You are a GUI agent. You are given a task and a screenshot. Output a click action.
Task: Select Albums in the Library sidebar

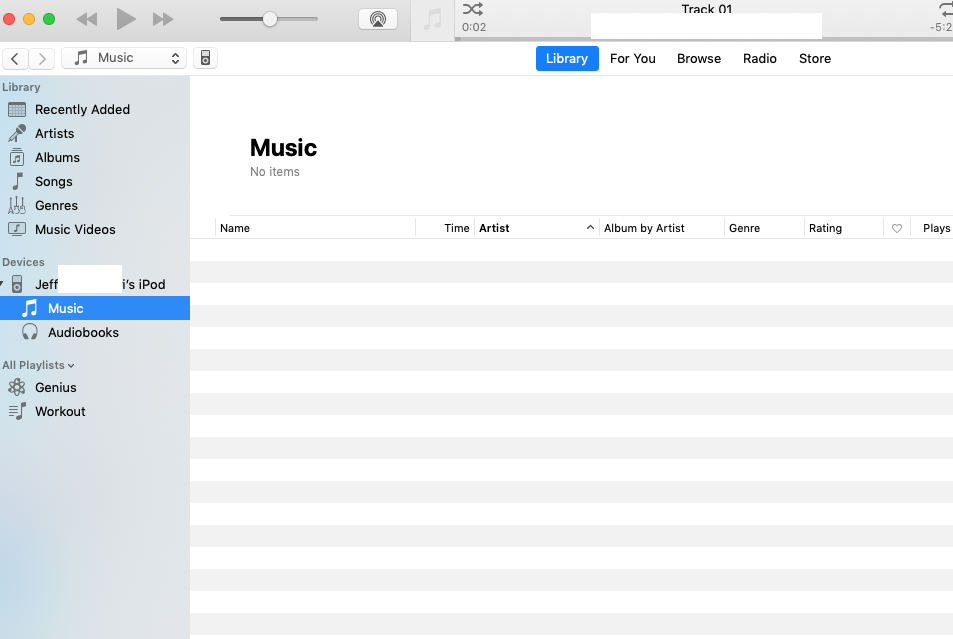pos(95,157)
